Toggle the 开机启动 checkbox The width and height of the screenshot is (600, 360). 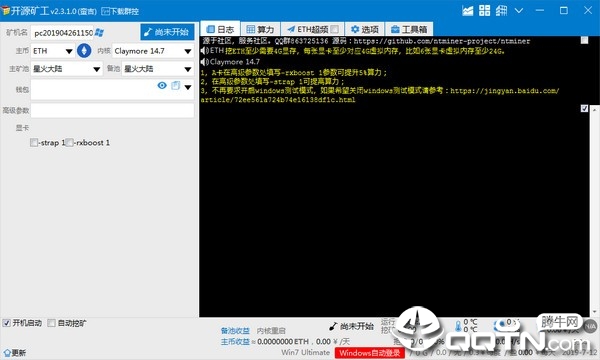(7, 323)
